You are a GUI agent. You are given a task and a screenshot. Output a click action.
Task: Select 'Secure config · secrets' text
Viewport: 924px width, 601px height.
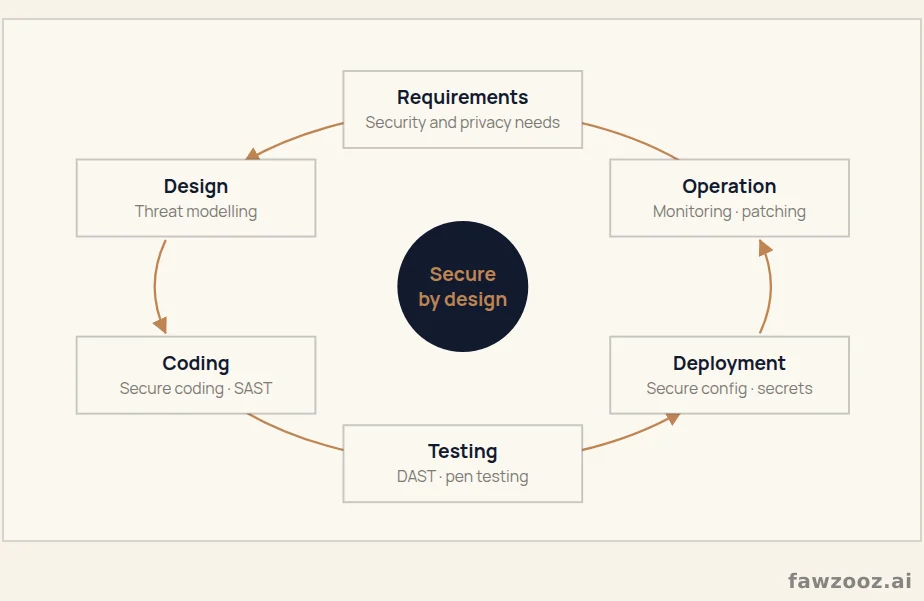729,388
